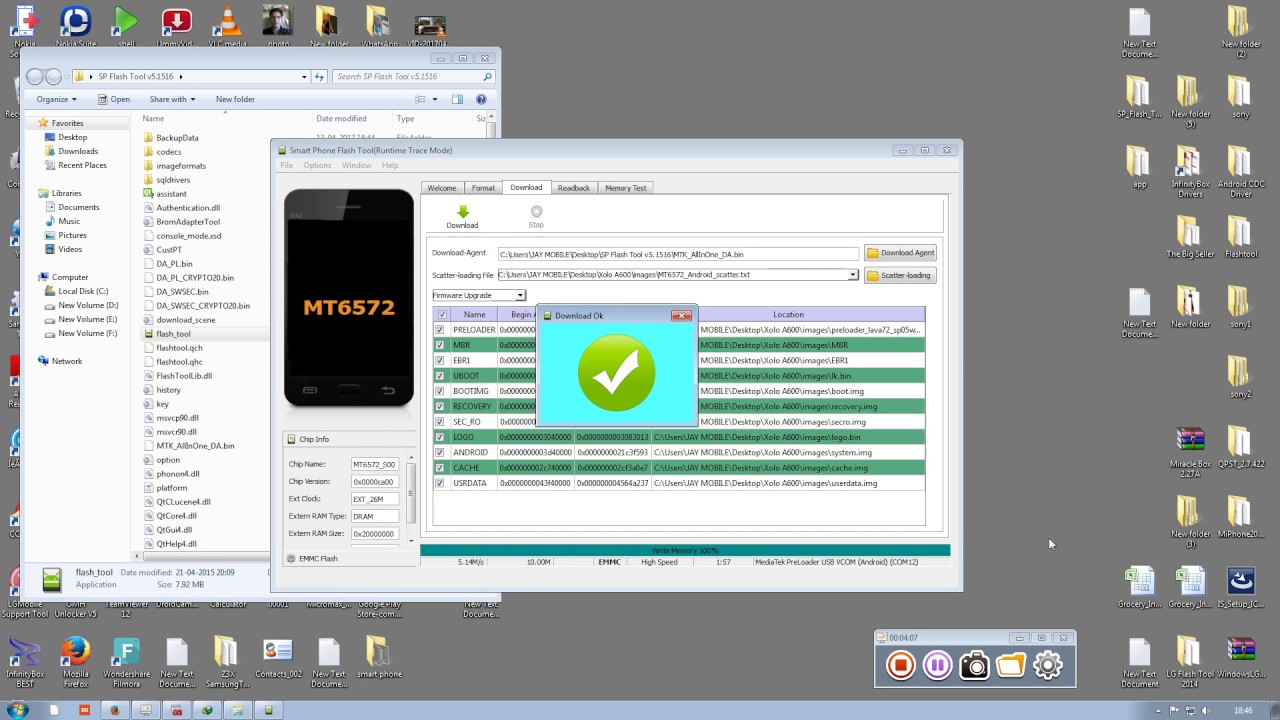Switch to the Memory Test tab

point(626,188)
